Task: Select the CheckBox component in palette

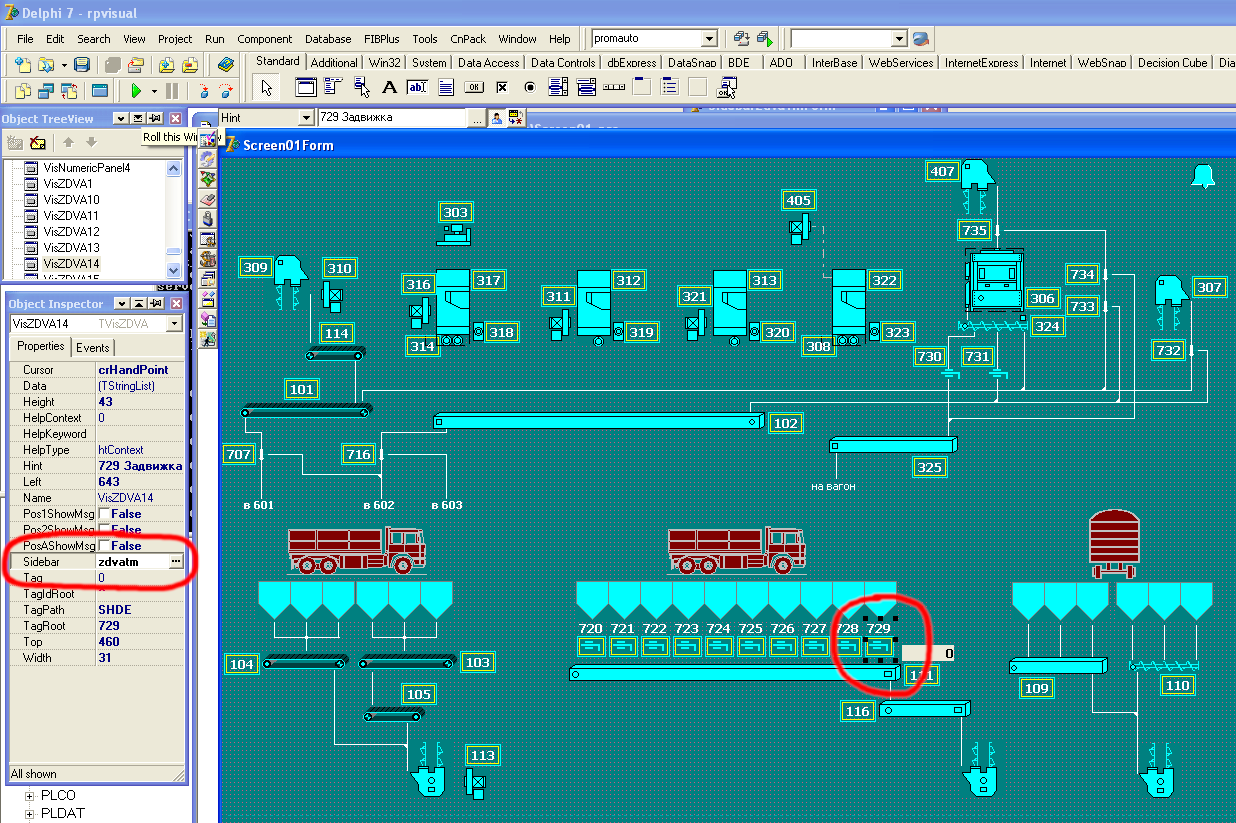Action: 502,87
